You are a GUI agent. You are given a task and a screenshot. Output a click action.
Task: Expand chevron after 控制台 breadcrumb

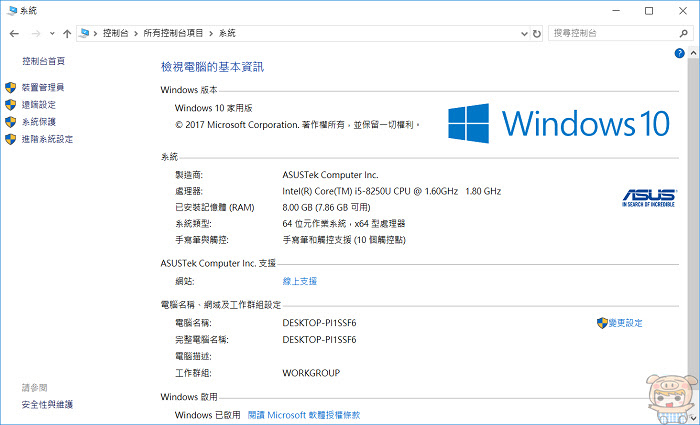136,33
